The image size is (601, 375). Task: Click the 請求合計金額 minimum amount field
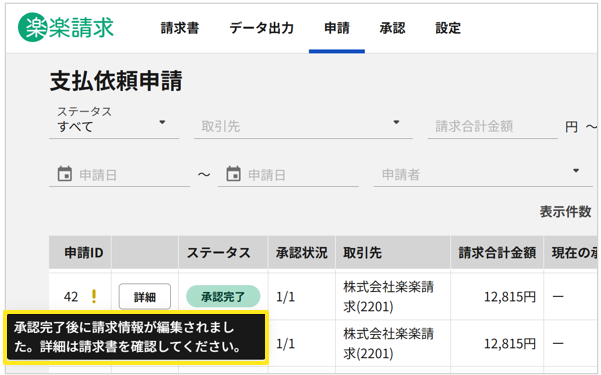click(x=493, y=126)
